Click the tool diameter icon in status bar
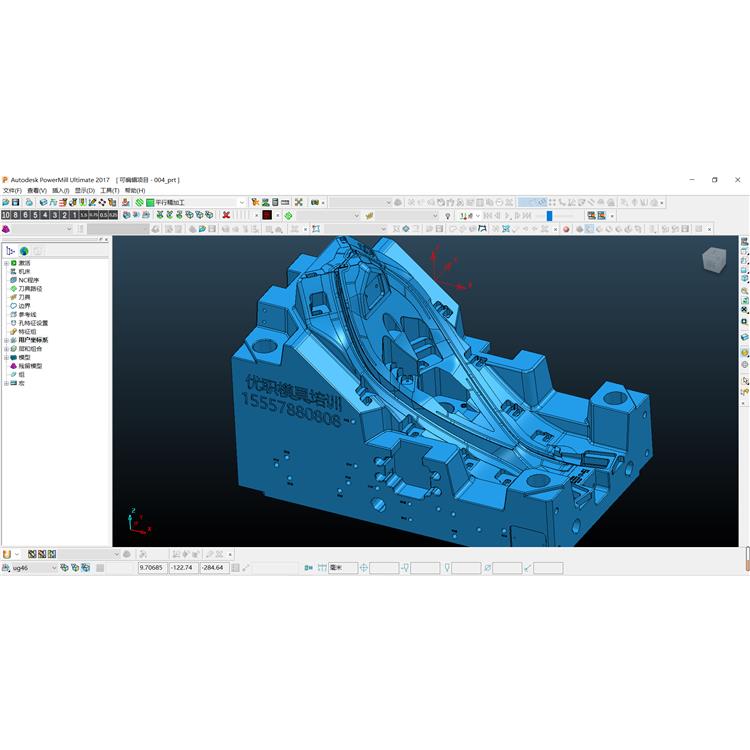750x750 pixels. [487, 568]
